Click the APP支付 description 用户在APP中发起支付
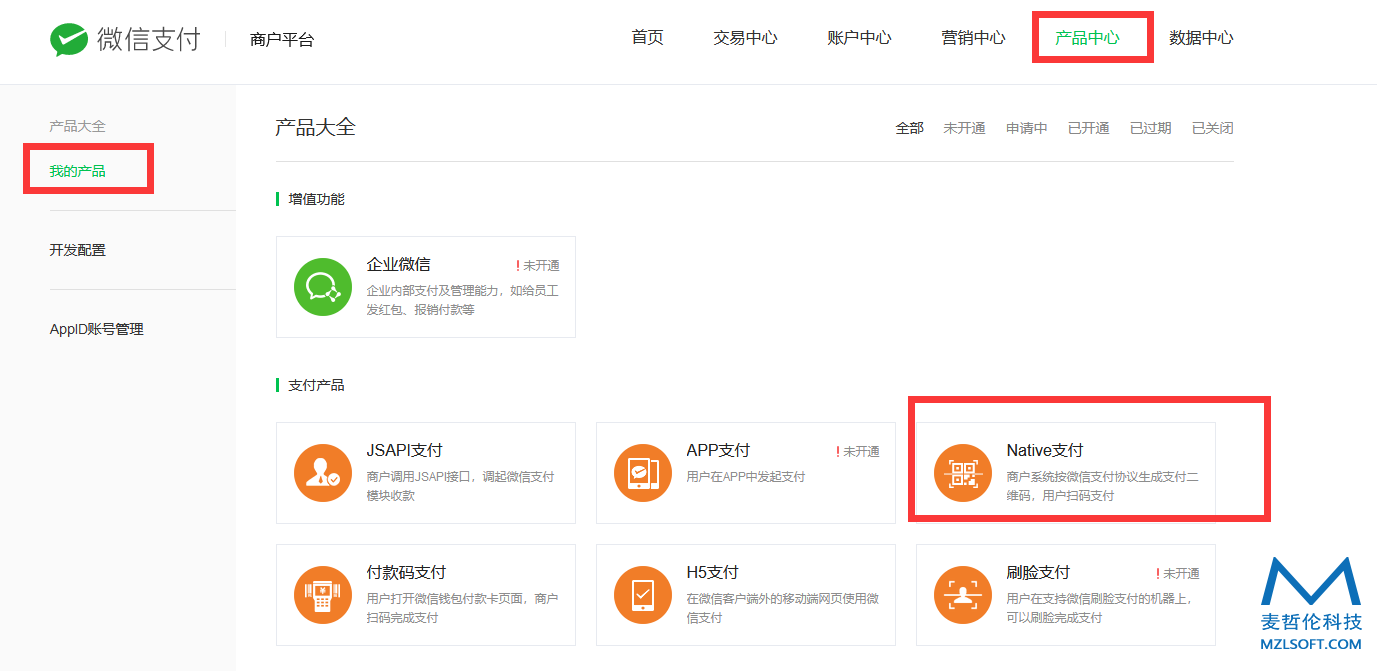The image size is (1377, 671). (746, 477)
